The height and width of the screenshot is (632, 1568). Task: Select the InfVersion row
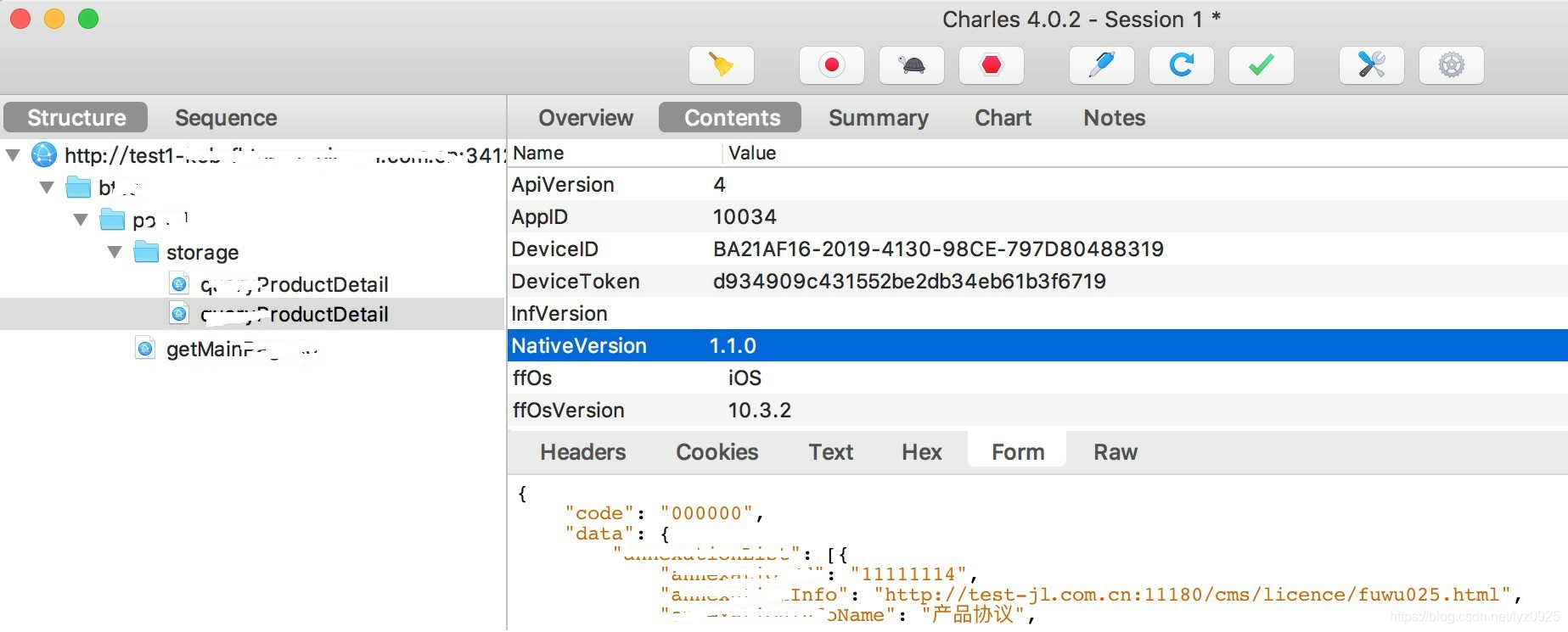click(x=1037, y=313)
